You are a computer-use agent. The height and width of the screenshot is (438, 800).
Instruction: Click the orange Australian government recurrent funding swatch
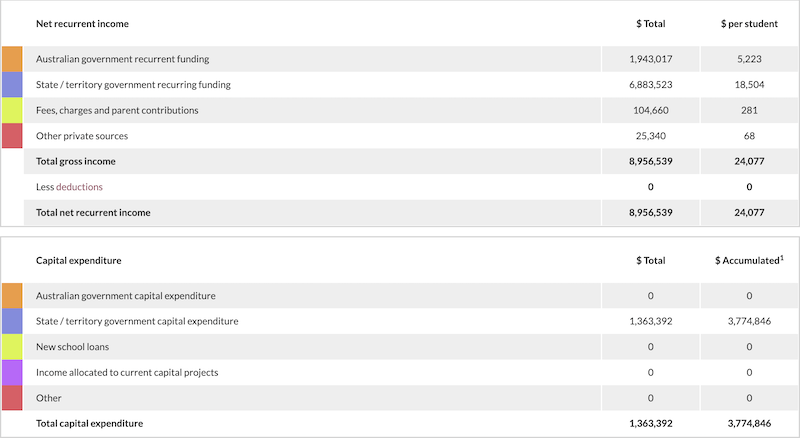click(12, 59)
